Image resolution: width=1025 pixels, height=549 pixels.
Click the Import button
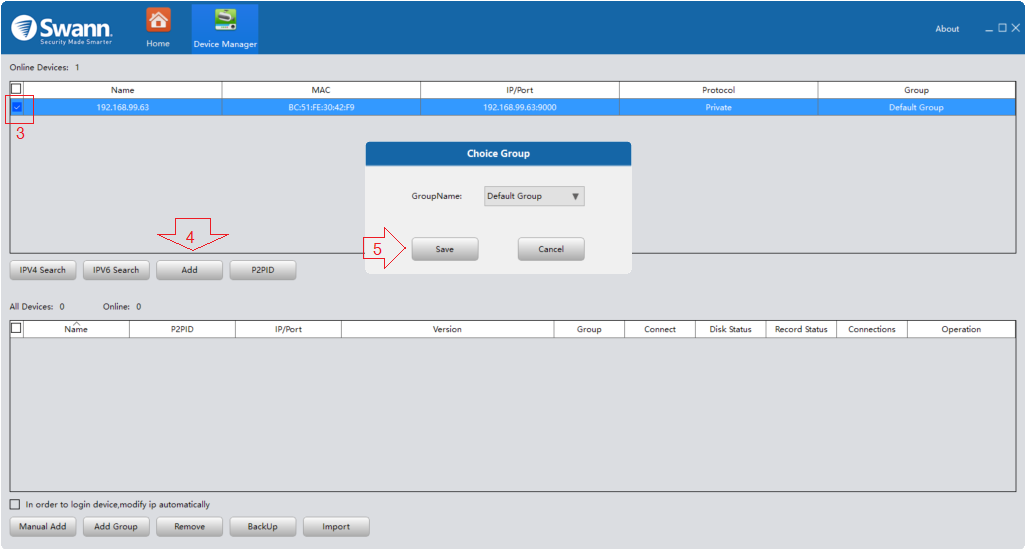click(336, 526)
